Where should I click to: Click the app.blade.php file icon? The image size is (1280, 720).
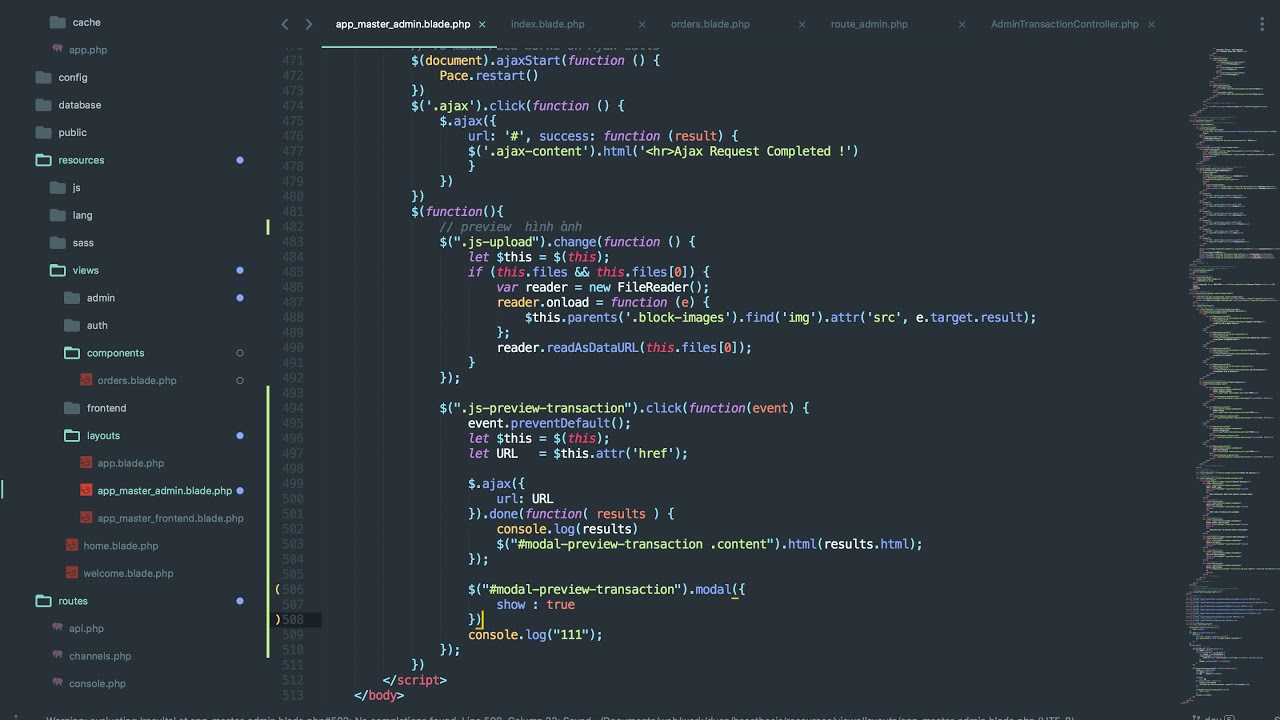(x=86, y=463)
